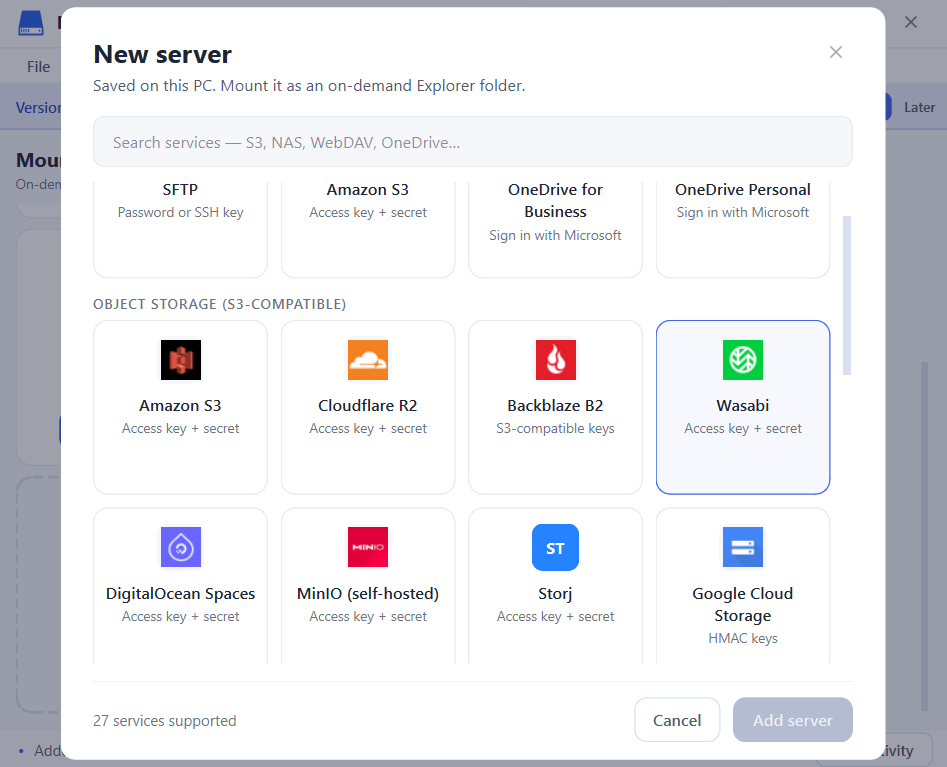The image size is (947, 767).
Task: Choose the Cloudflare R2 cloud icon
Action: [368, 360]
